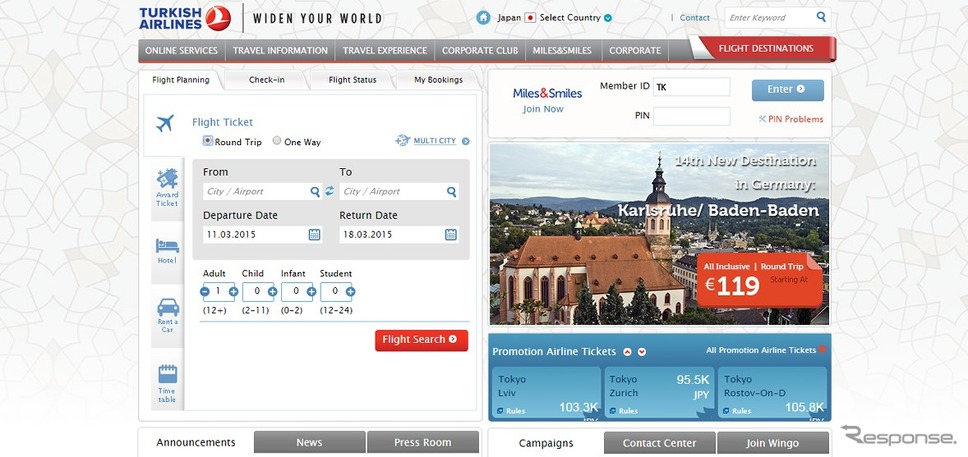The image size is (968, 457).
Task: Switch to the Contact Center tab
Action: click(659, 443)
